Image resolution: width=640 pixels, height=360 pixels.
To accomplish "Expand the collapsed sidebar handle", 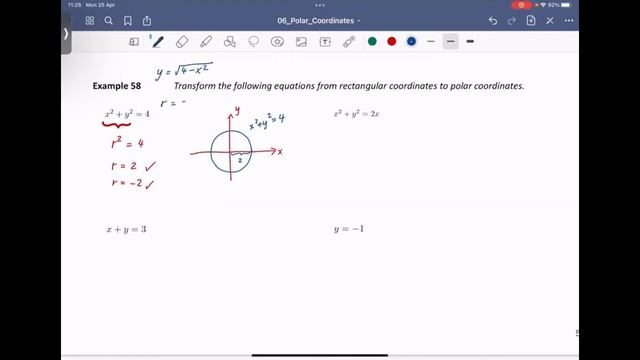I will point(66,34).
